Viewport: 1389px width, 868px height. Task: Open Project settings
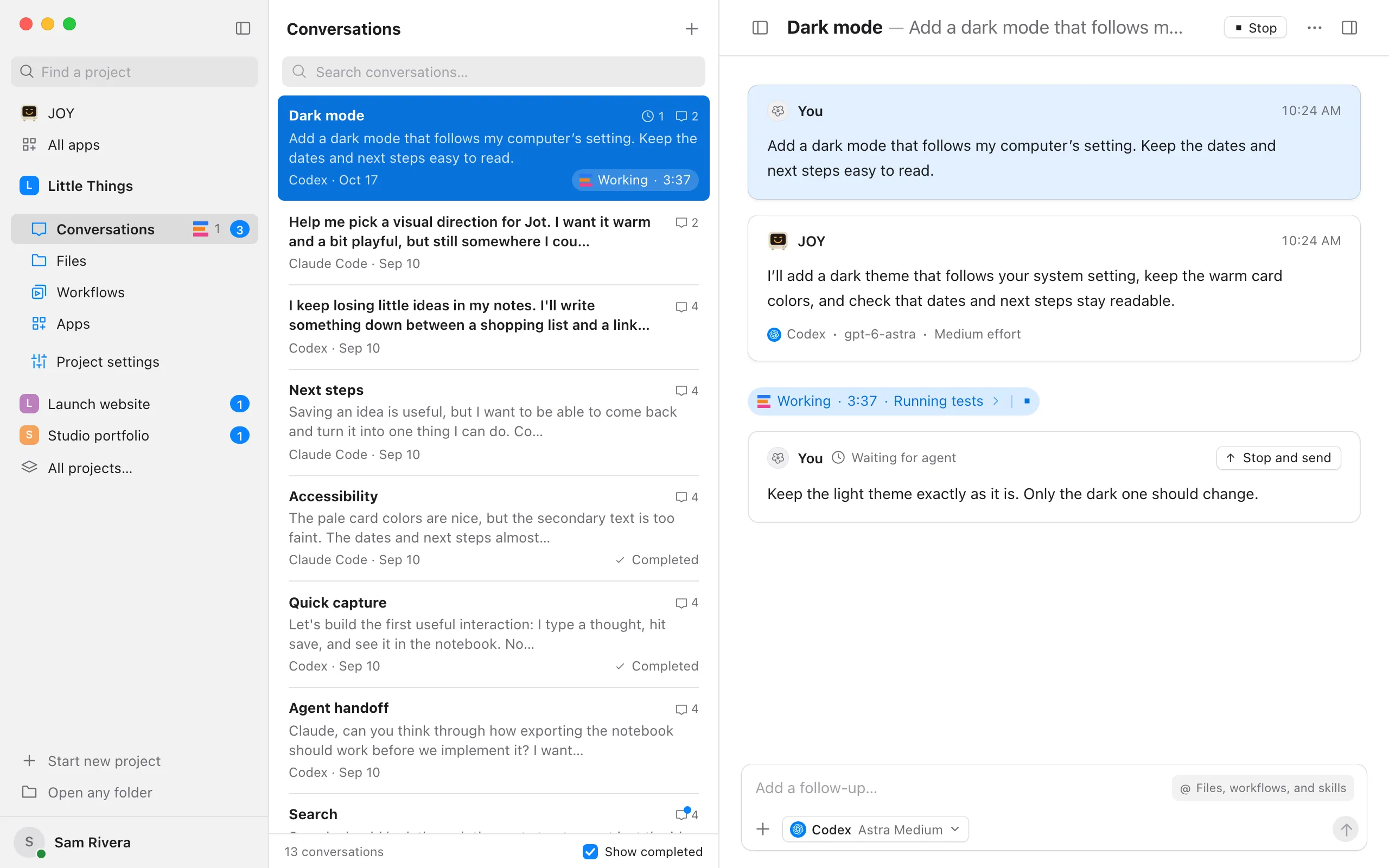(x=135, y=362)
